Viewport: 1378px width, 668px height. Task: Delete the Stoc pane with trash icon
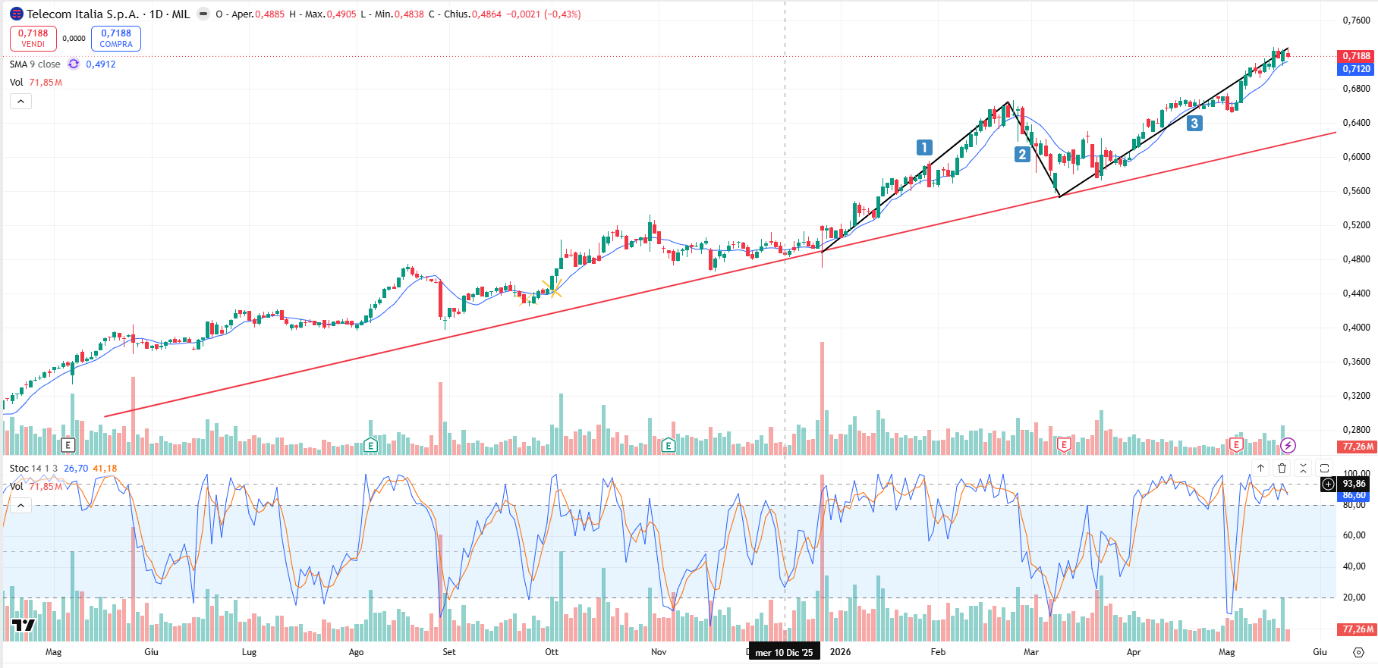pos(1282,468)
